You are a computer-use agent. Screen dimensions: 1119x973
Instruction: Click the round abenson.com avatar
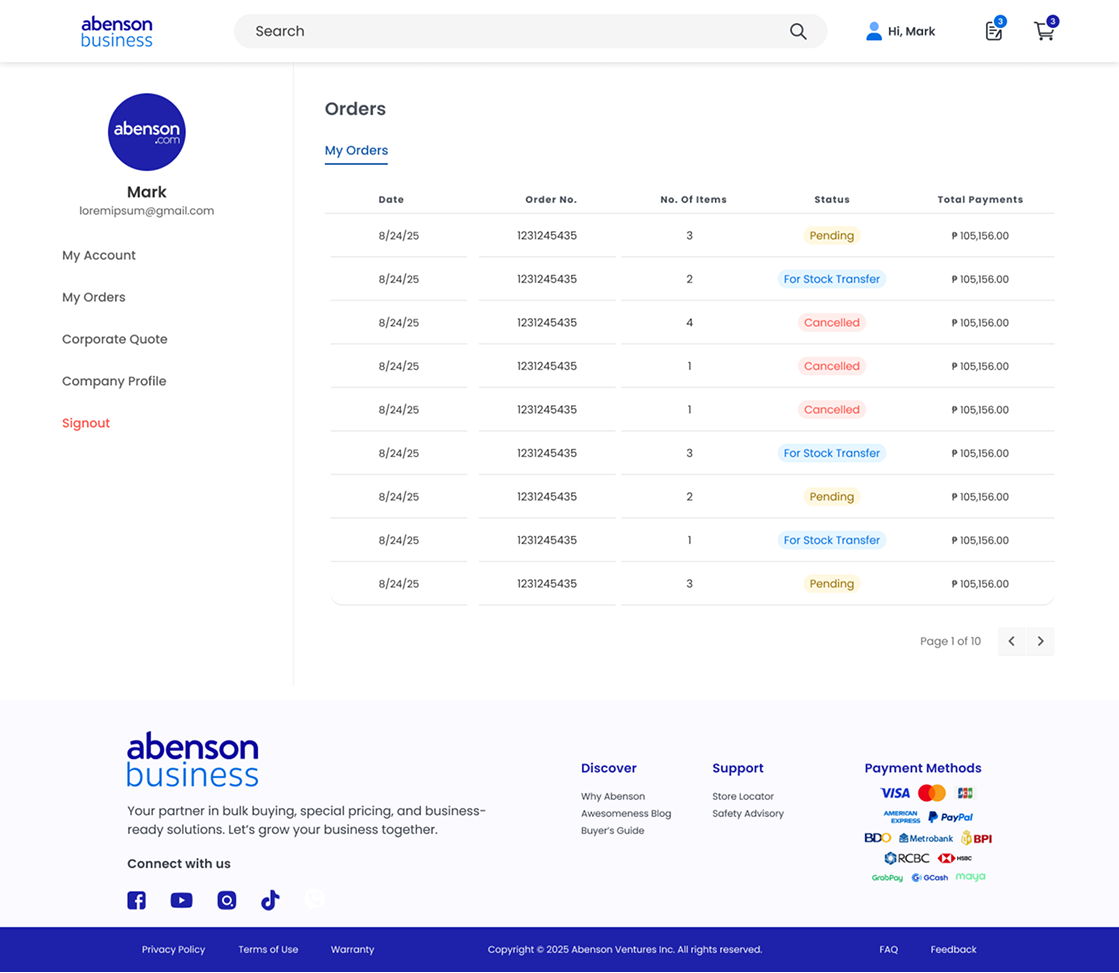(146, 132)
